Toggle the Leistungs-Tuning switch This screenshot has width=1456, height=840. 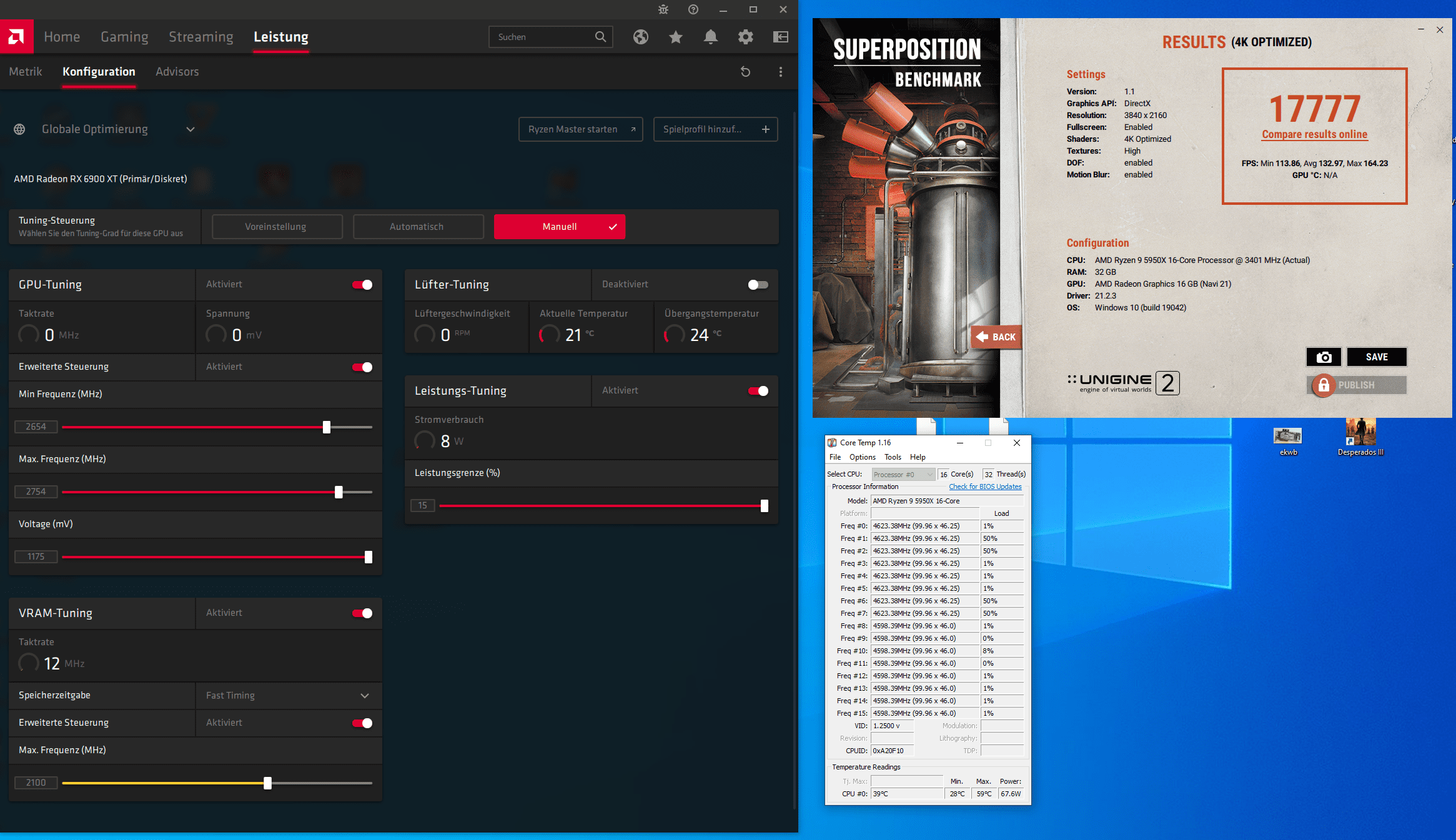(758, 391)
